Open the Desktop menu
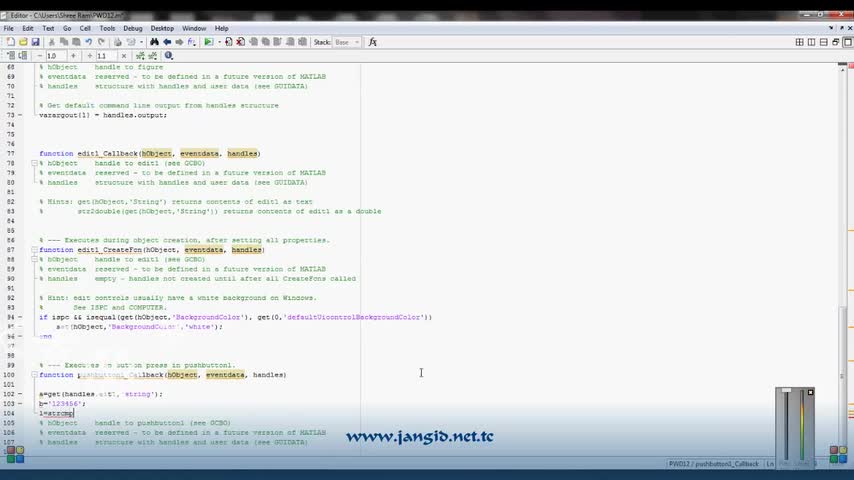The image size is (854, 480). click(x=162, y=28)
